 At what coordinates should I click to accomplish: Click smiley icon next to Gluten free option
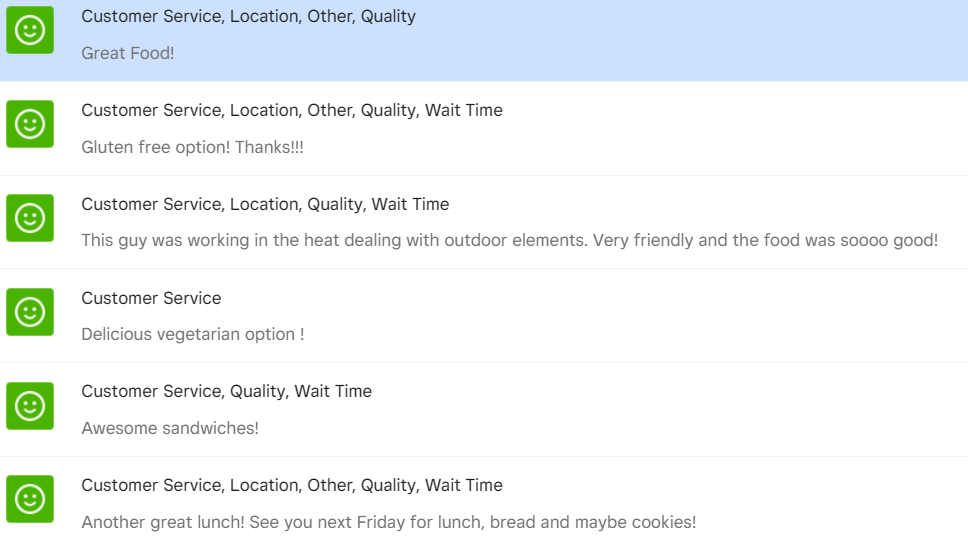coord(30,124)
